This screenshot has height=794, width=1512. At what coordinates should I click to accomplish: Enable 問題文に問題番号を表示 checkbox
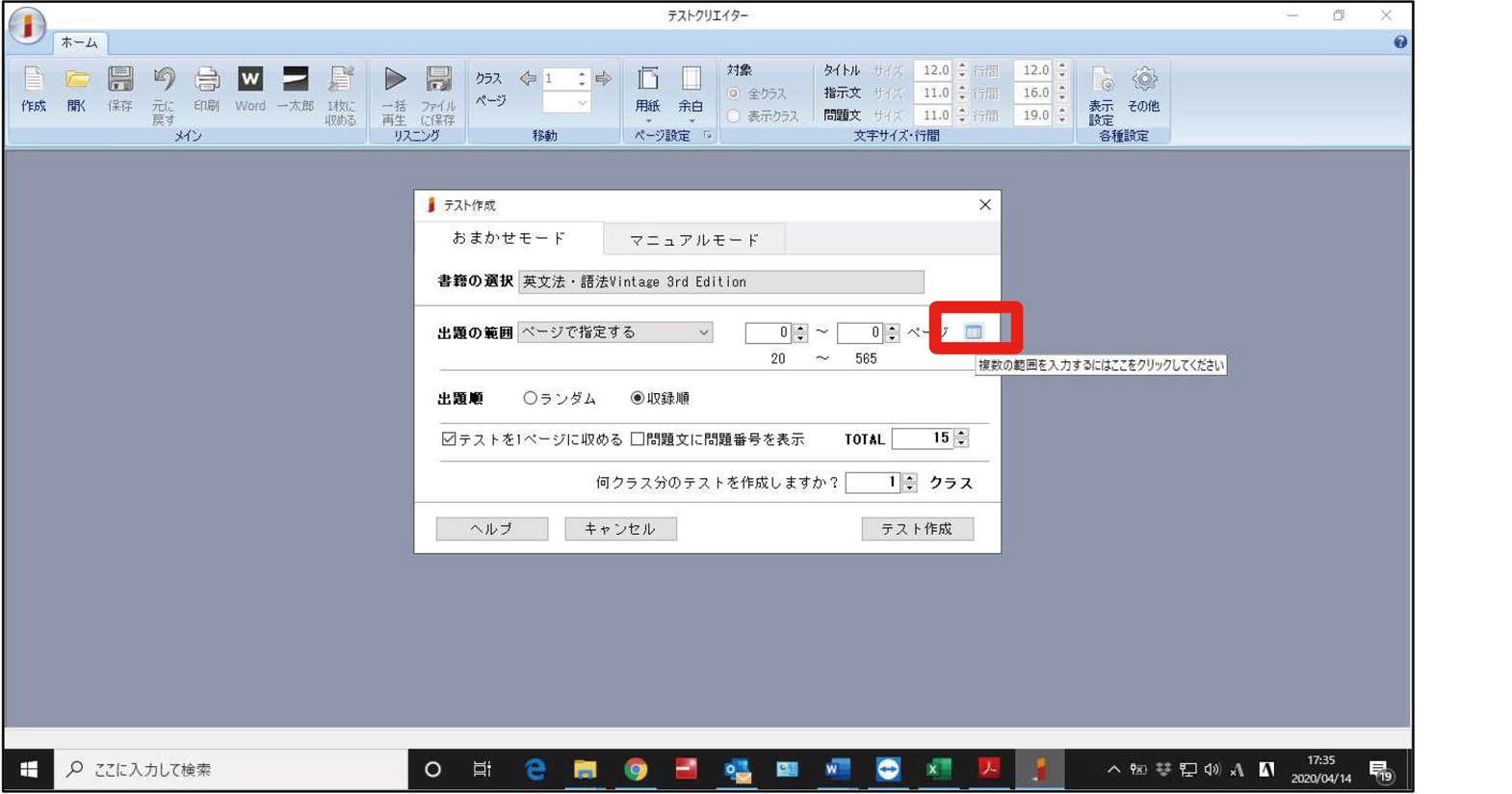click(638, 439)
